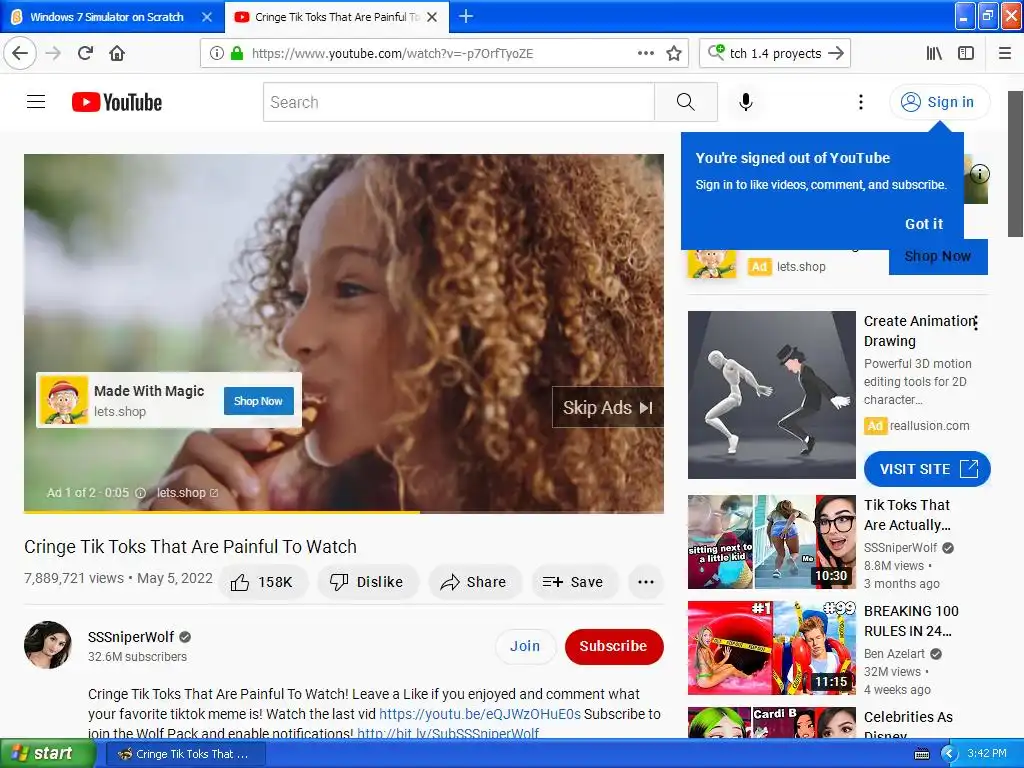Open the Celebrities As Disney video title
The width and height of the screenshot is (1024, 768).
(908, 726)
